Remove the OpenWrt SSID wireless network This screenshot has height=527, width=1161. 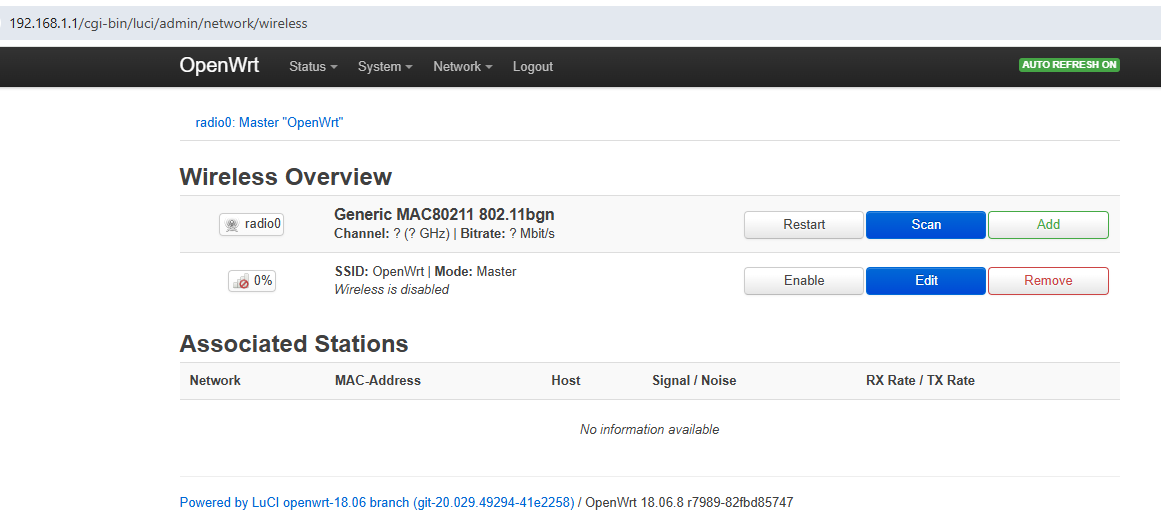pyautogui.click(x=1048, y=281)
